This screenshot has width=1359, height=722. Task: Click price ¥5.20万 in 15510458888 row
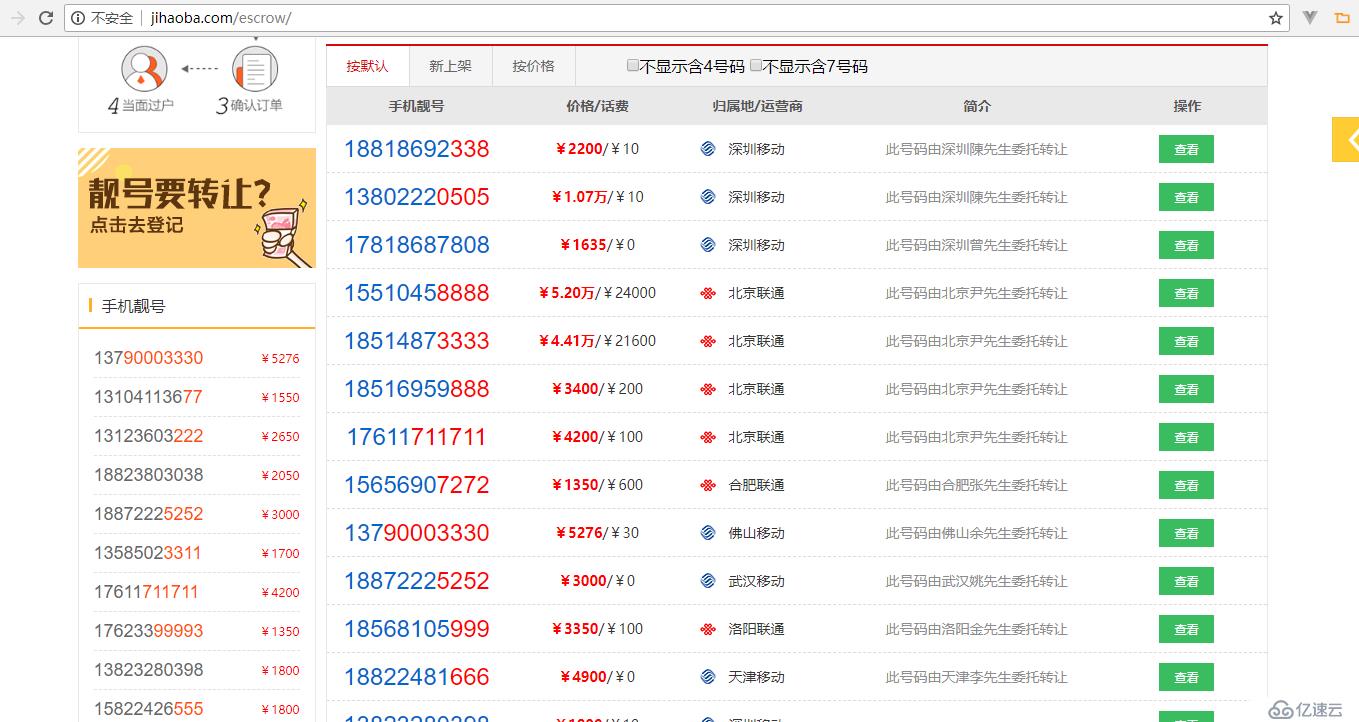point(567,293)
